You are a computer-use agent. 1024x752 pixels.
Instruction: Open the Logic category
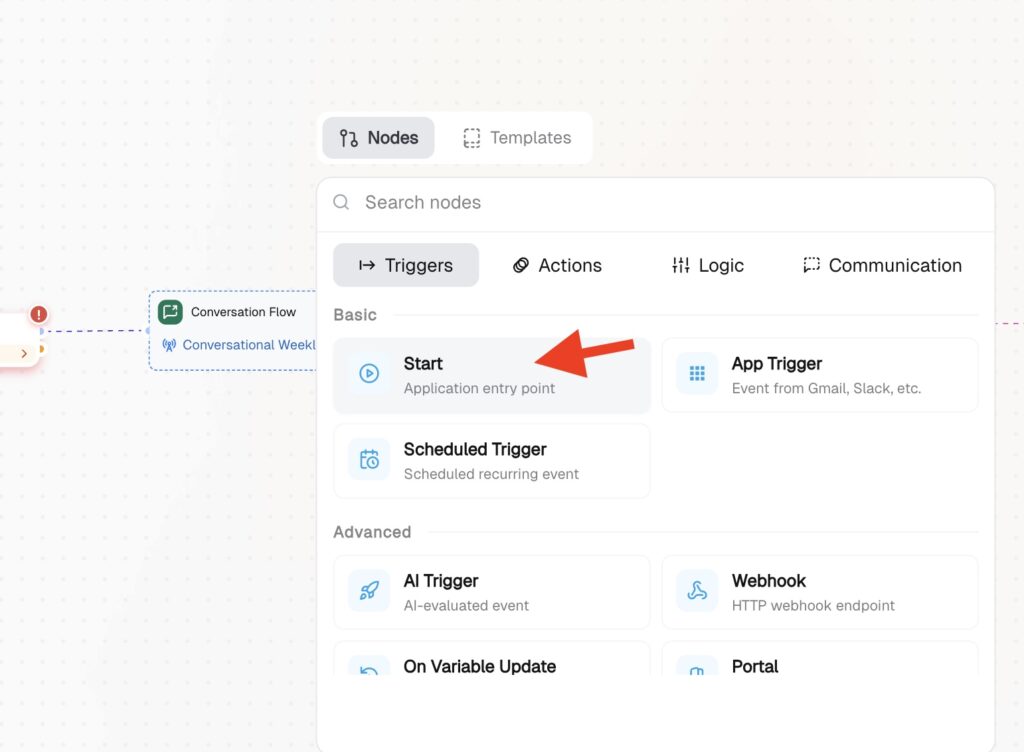[x=708, y=265]
